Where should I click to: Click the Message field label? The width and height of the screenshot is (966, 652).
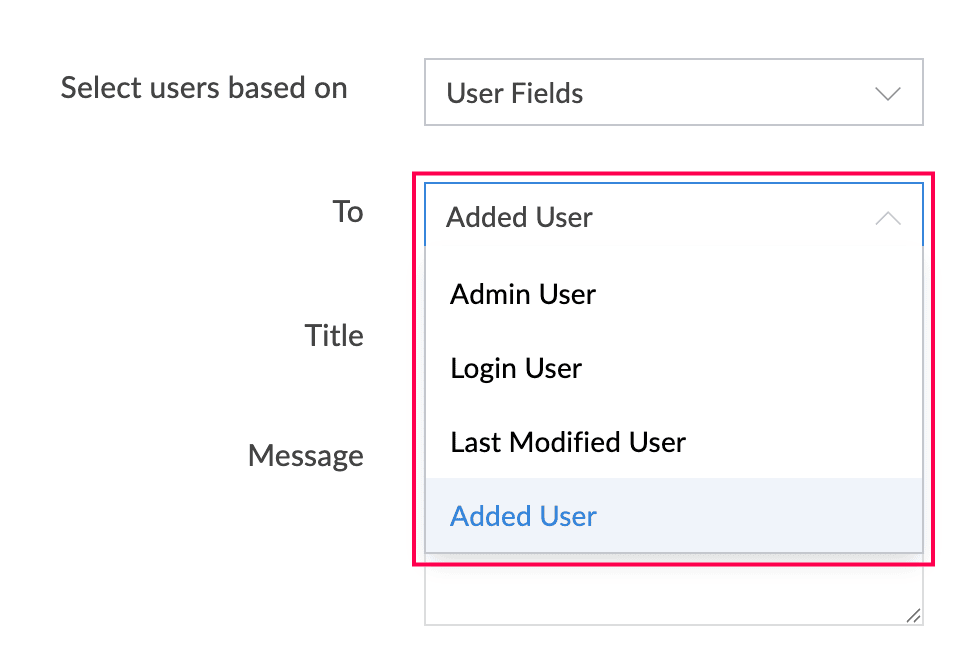[x=306, y=456]
